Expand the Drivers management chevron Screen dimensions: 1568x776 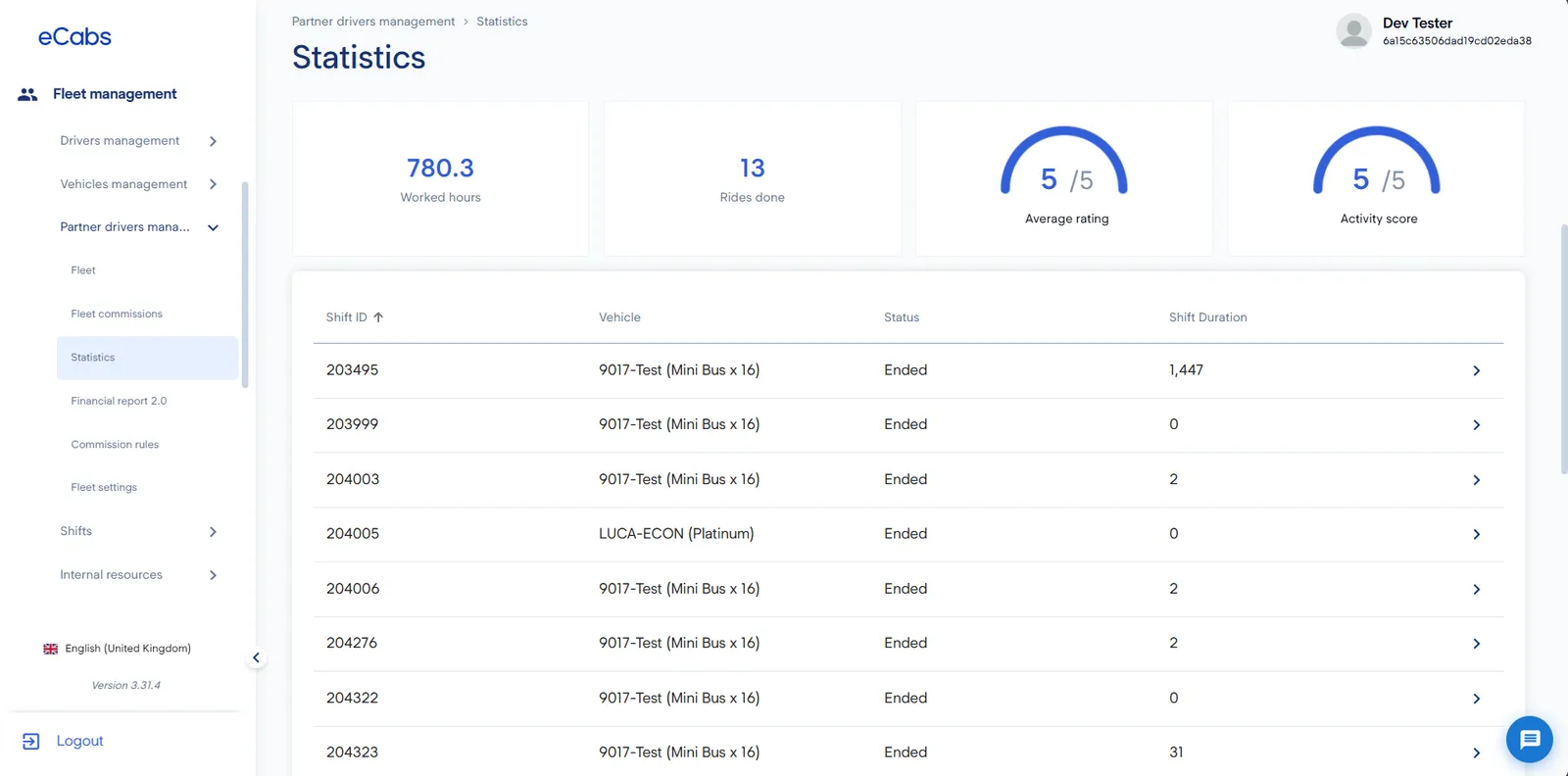click(x=213, y=141)
